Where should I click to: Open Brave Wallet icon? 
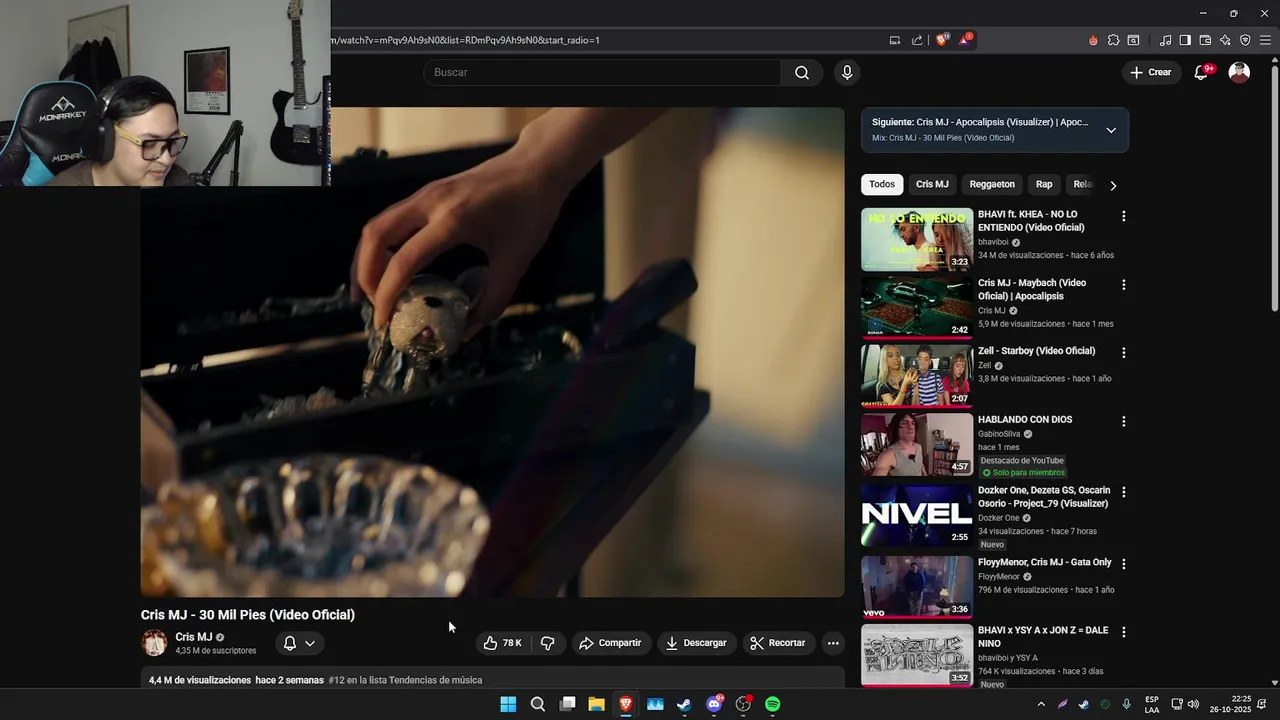(x=1205, y=40)
